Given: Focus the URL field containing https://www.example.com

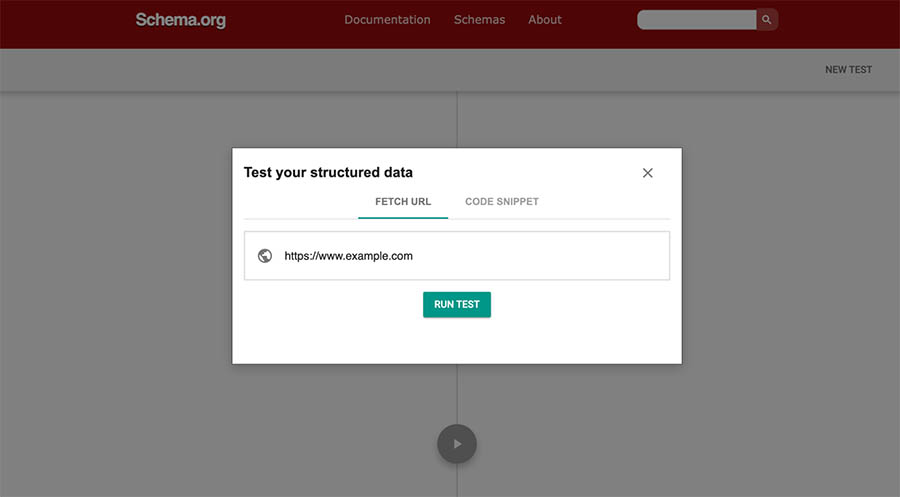Looking at the screenshot, I should click(x=470, y=256).
